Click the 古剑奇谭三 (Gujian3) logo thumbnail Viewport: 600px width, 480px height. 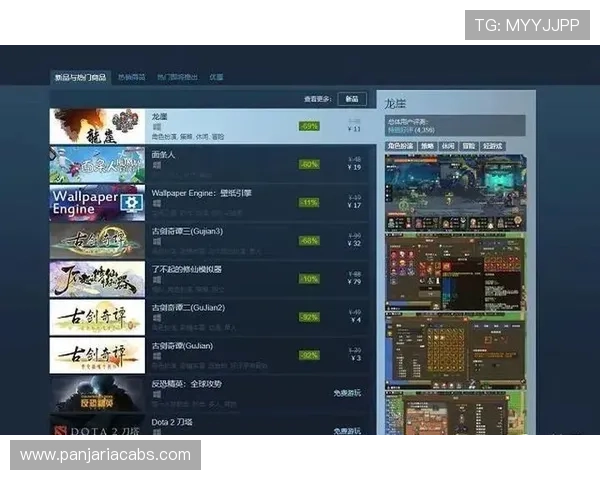[97, 240]
